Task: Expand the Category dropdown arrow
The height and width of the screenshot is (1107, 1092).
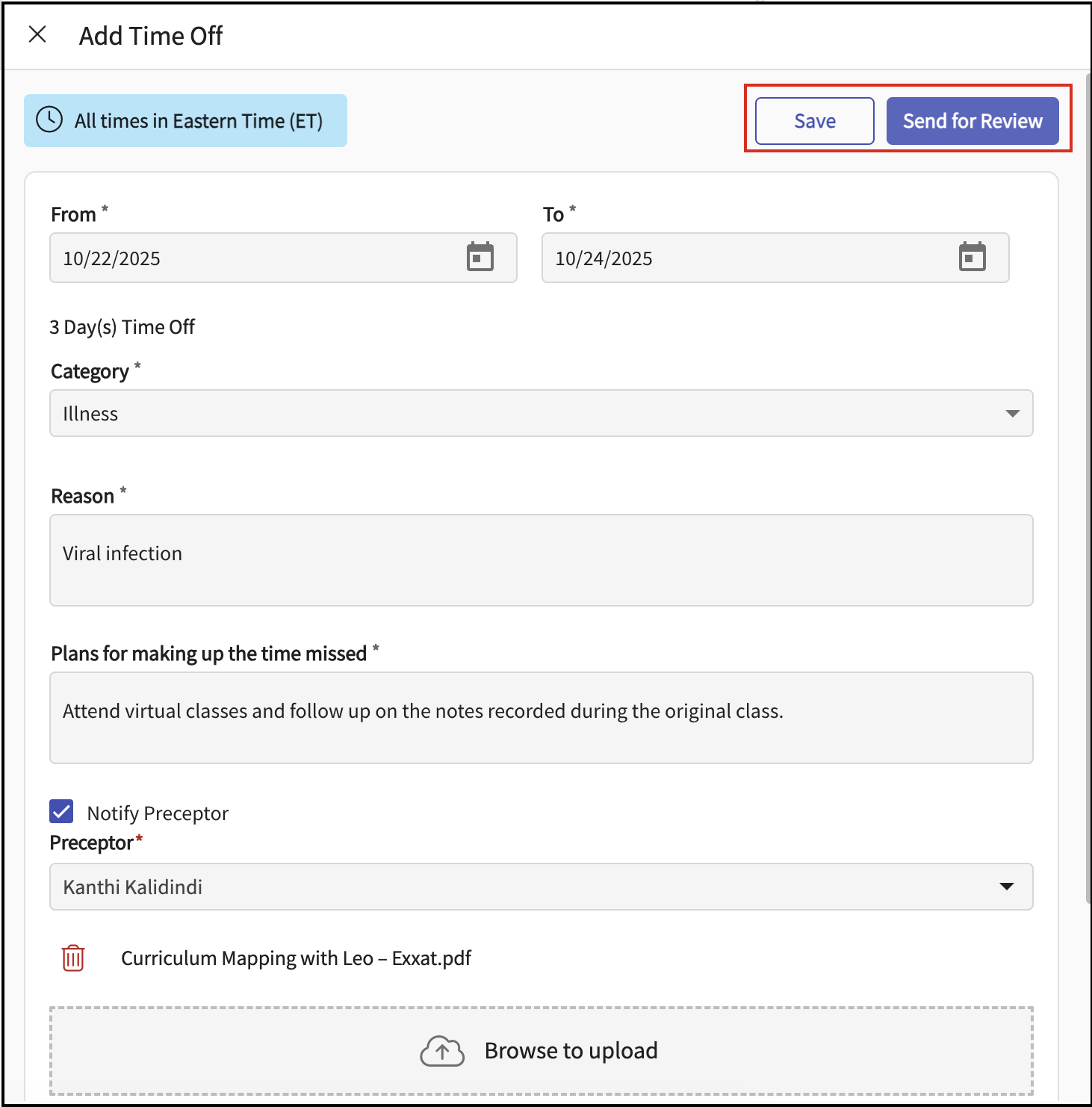Action: (1012, 414)
